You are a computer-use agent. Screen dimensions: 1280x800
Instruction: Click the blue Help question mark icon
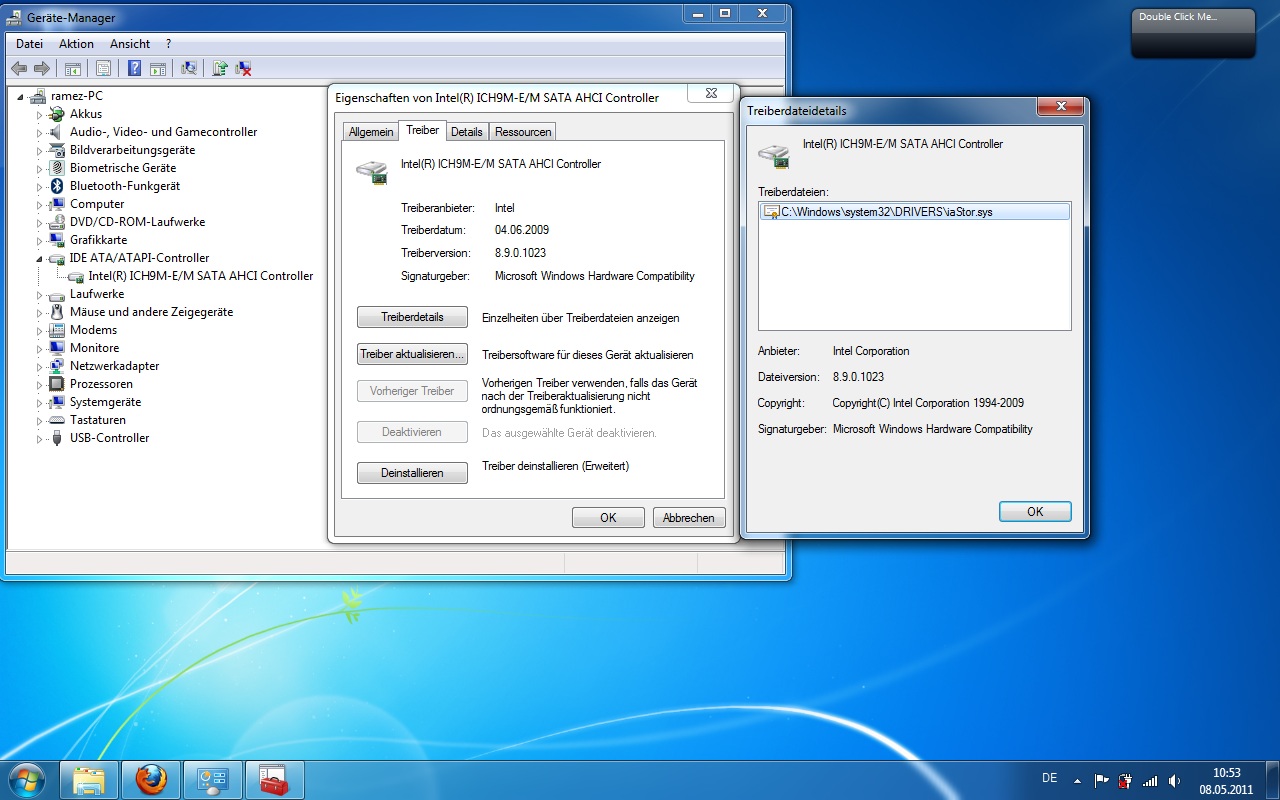pos(135,68)
